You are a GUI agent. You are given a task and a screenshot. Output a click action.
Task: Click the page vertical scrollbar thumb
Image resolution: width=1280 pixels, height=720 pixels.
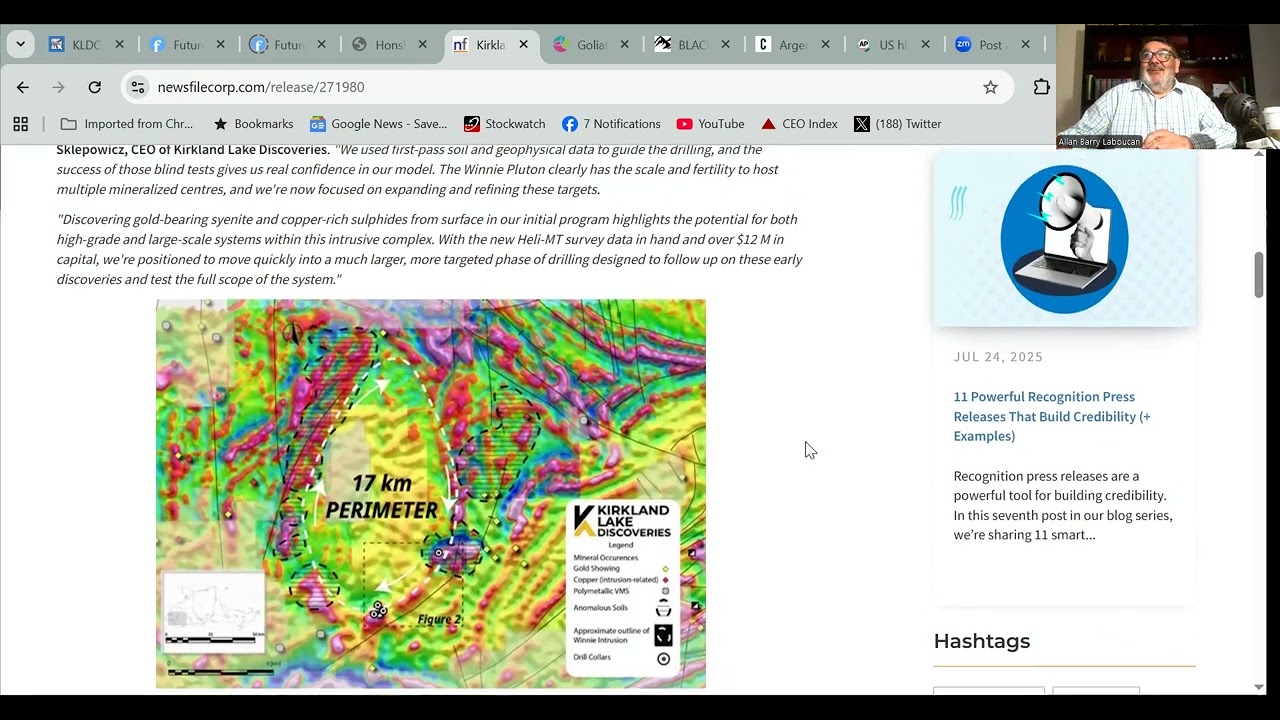tap(1259, 275)
